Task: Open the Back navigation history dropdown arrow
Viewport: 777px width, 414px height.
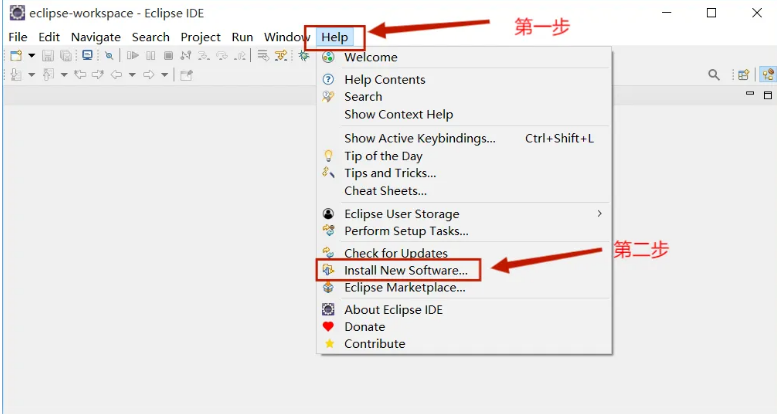Action: (x=132, y=75)
